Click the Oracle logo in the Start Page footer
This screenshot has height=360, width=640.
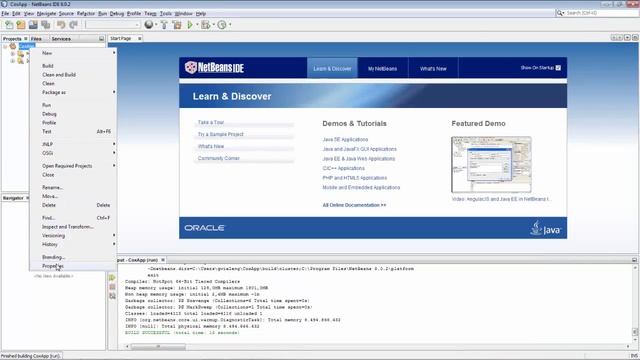pyautogui.click(x=204, y=228)
